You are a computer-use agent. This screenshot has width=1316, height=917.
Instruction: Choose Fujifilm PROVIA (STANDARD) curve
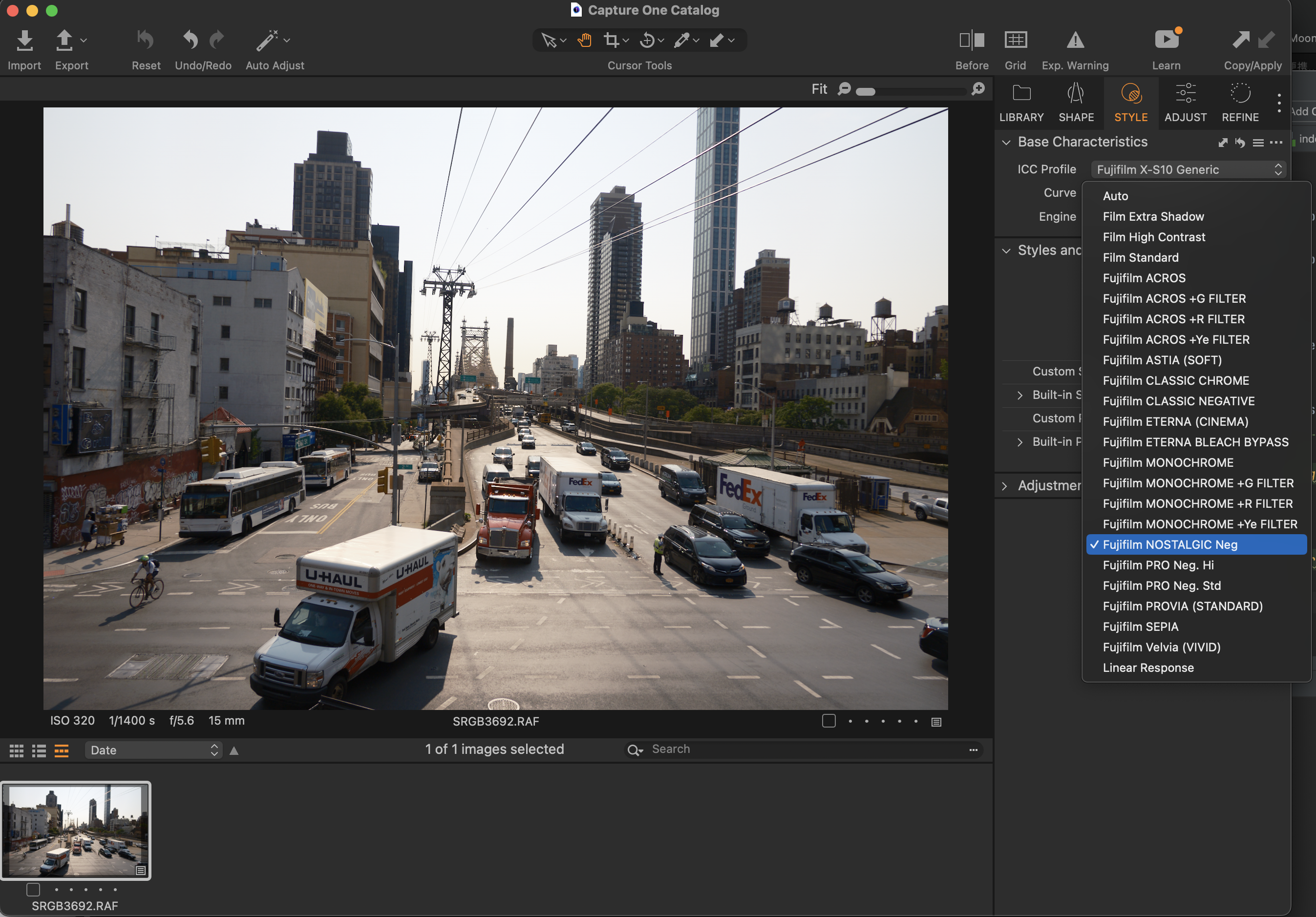(1196, 606)
